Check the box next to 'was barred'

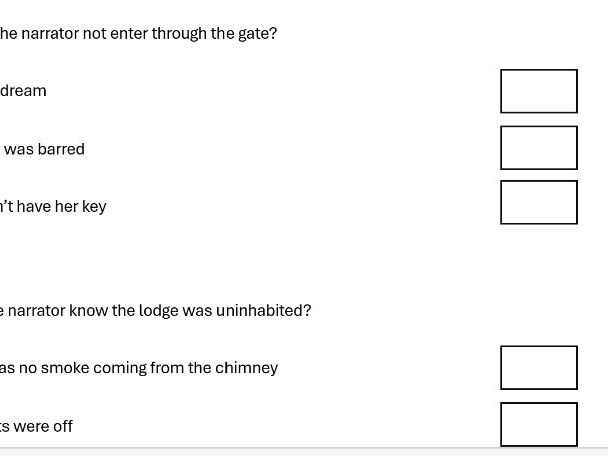pos(539,148)
